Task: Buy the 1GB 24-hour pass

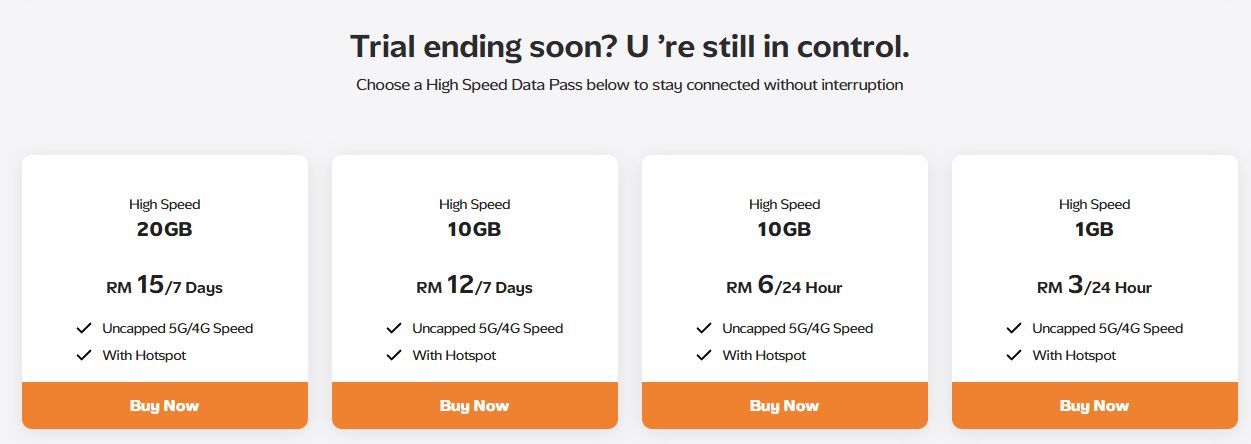Action: [x=1094, y=406]
